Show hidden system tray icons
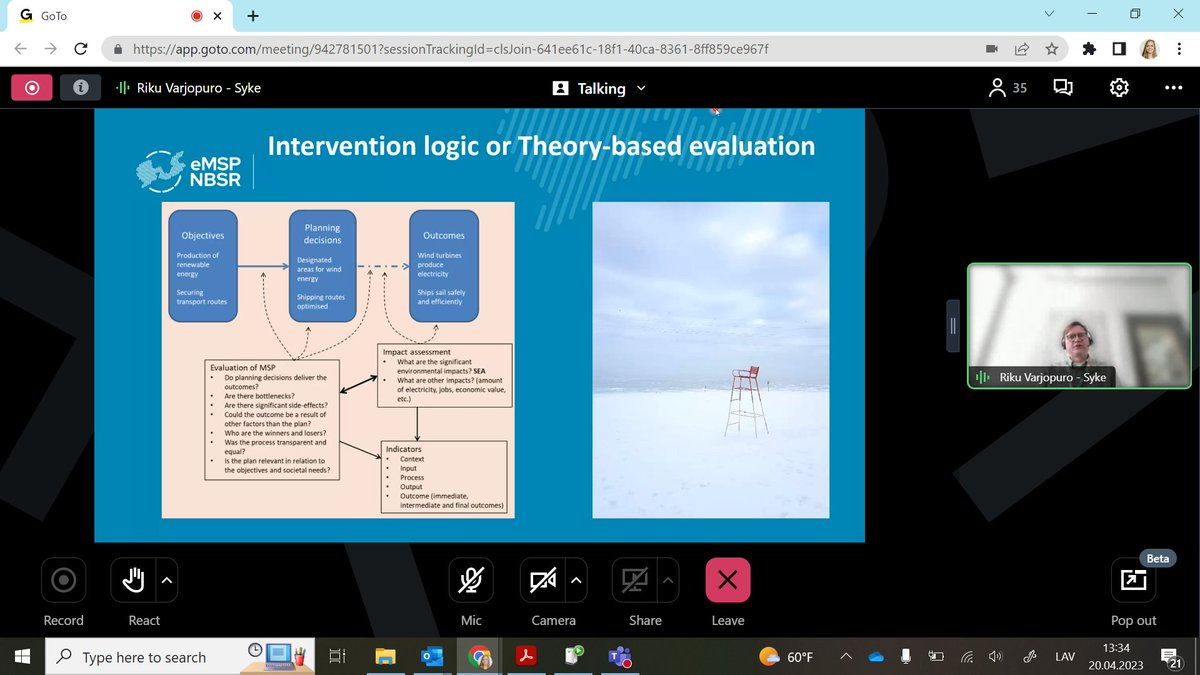The width and height of the screenshot is (1200, 675). click(846, 657)
